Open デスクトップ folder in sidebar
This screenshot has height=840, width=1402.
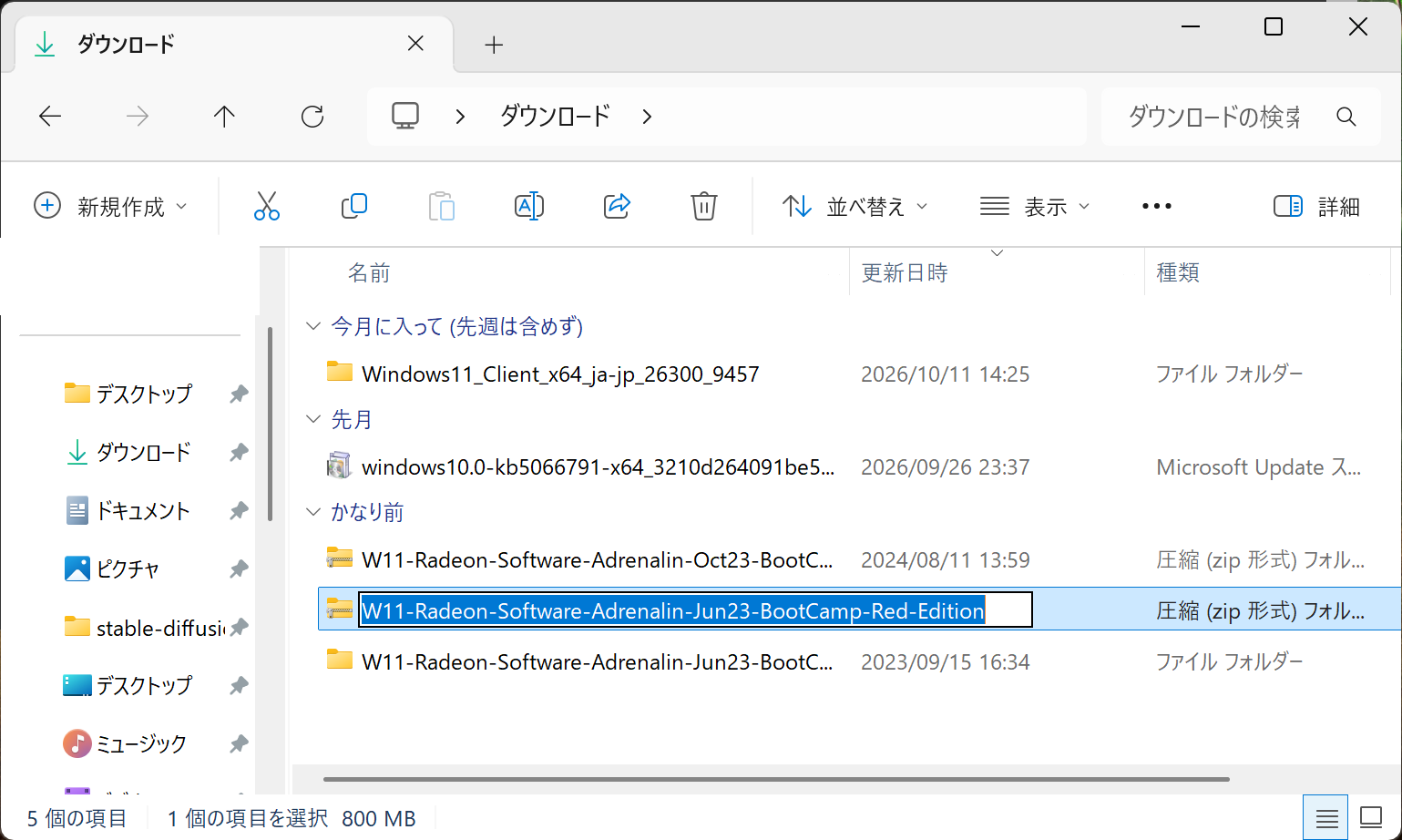click(128, 394)
